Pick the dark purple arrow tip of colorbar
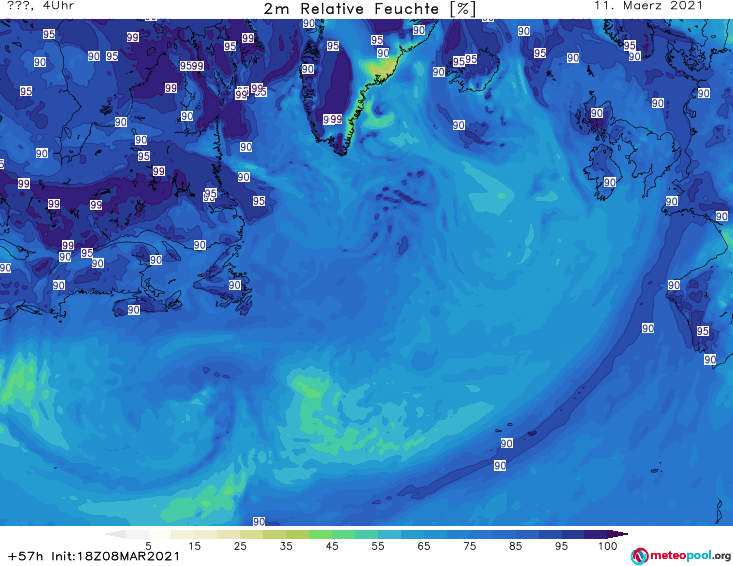The height and width of the screenshot is (566, 733). point(618,534)
